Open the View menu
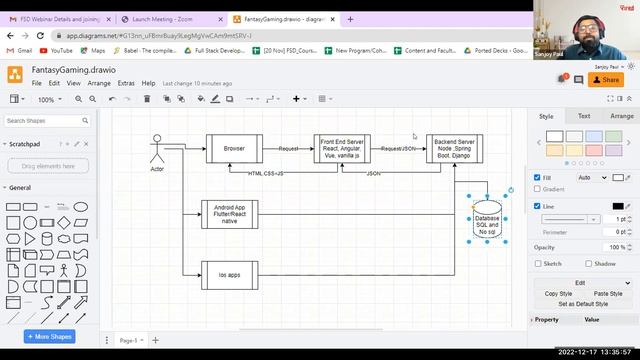640x360 pixels. click(73, 83)
